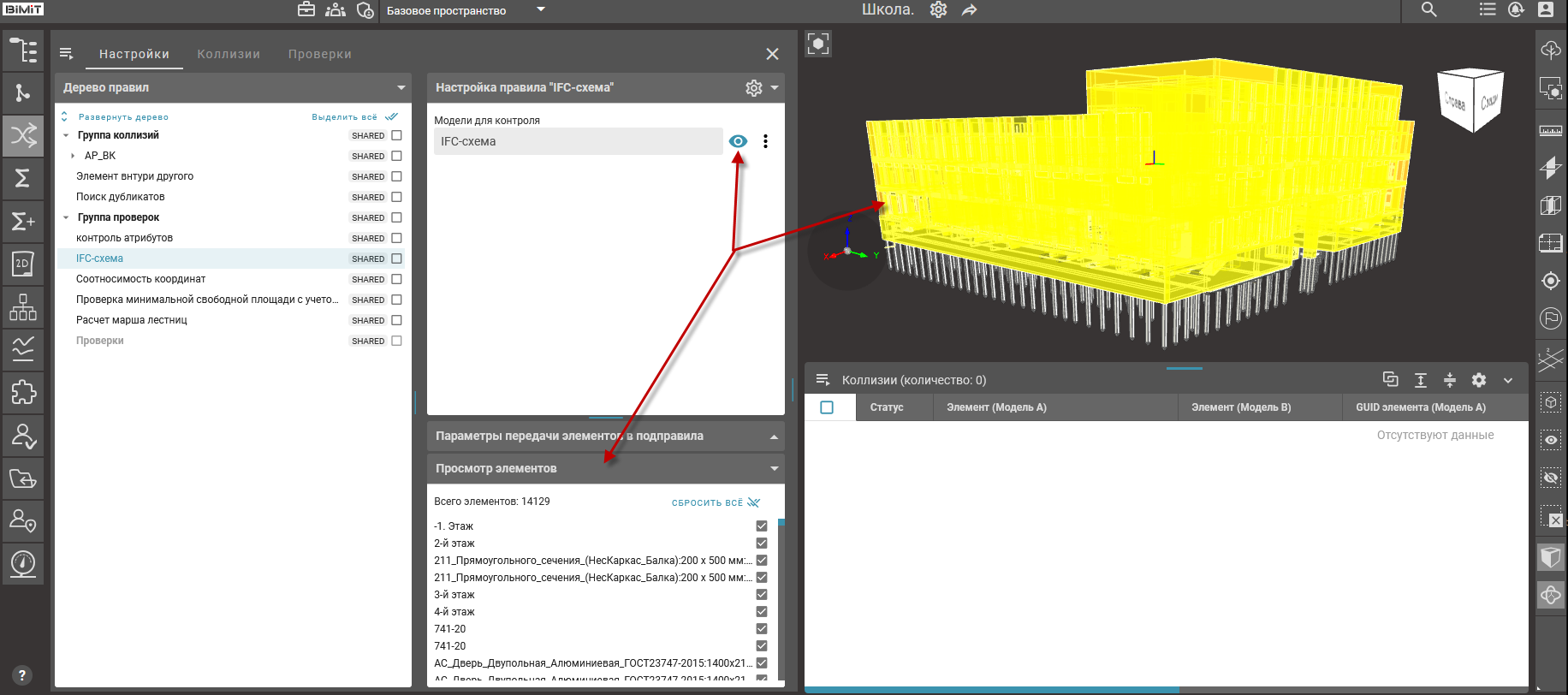Image resolution: width=1568 pixels, height=695 pixels.
Task: Open the Базовое пространство dropdown
Action: tap(466, 10)
